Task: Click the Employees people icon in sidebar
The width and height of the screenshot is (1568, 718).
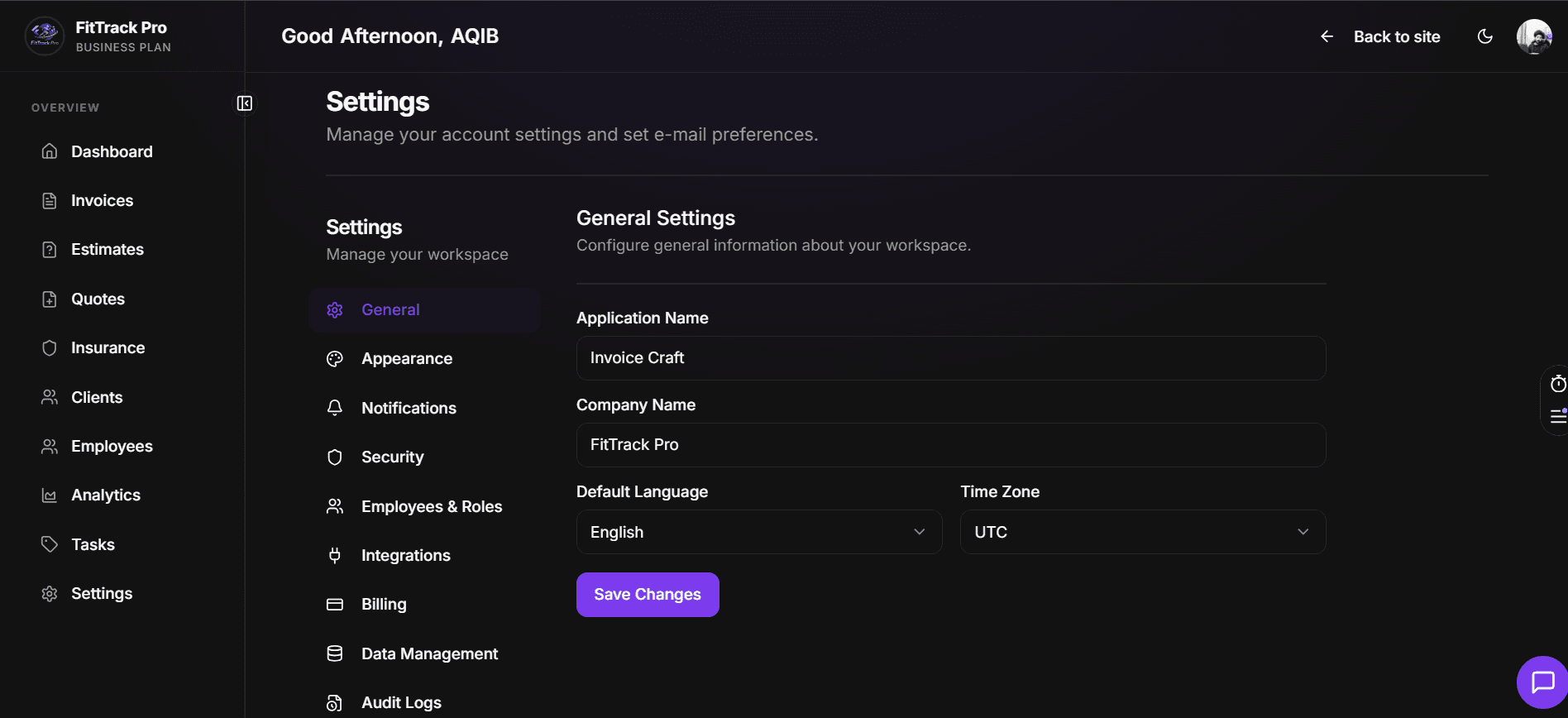Action: pyautogui.click(x=50, y=446)
